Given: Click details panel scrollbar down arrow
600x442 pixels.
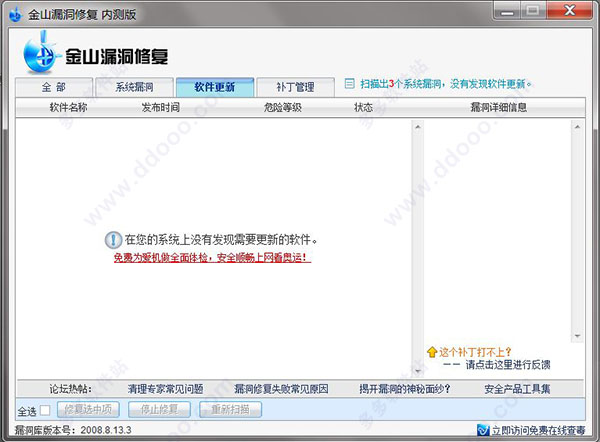Looking at the screenshot, I should click(577, 336).
